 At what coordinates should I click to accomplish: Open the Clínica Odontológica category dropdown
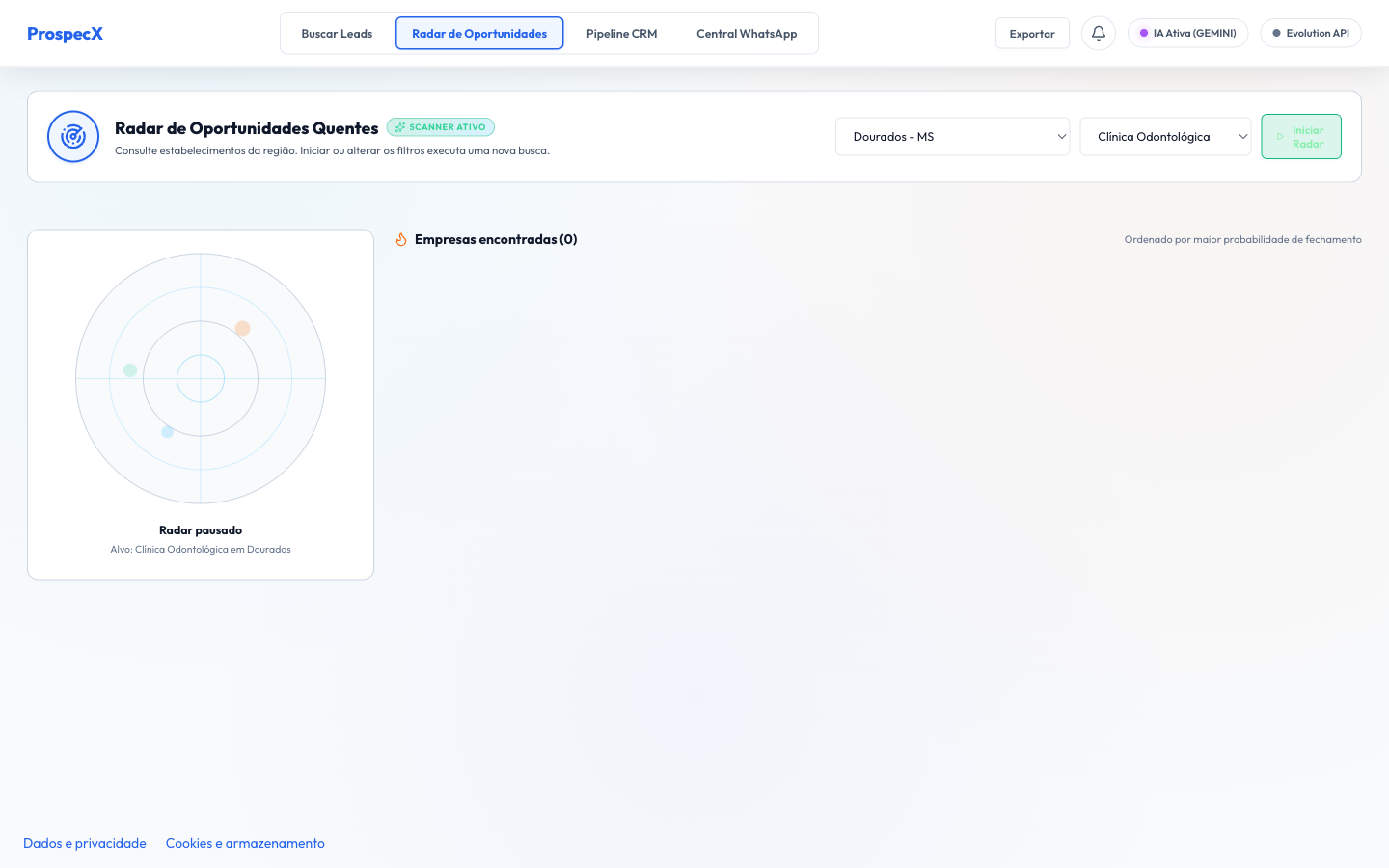click(x=1165, y=137)
